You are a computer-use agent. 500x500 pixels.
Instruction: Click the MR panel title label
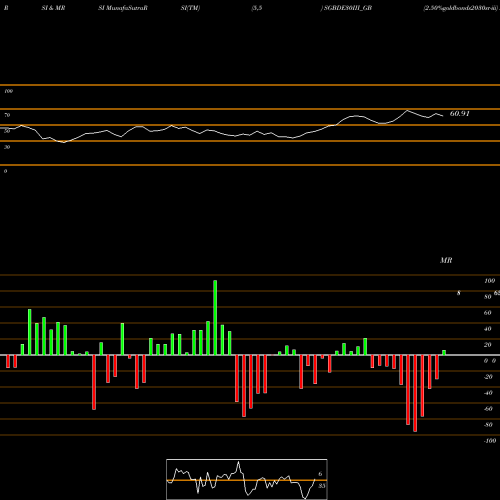pyautogui.click(x=446, y=260)
